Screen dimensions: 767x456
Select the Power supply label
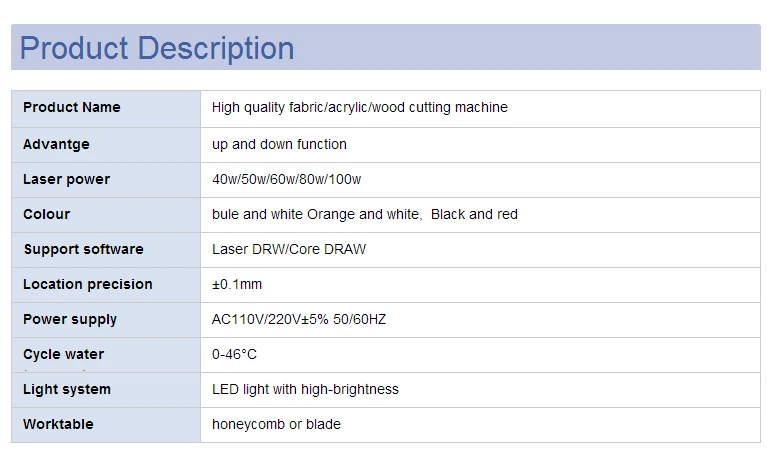70,319
